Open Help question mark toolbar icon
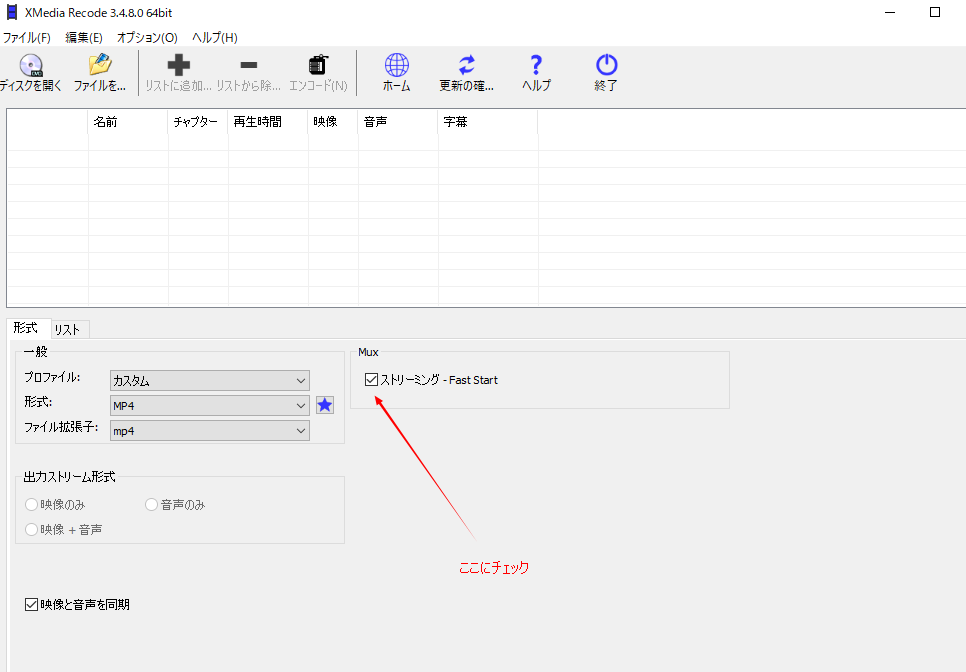This screenshot has height=672, width=966. [x=536, y=66]
